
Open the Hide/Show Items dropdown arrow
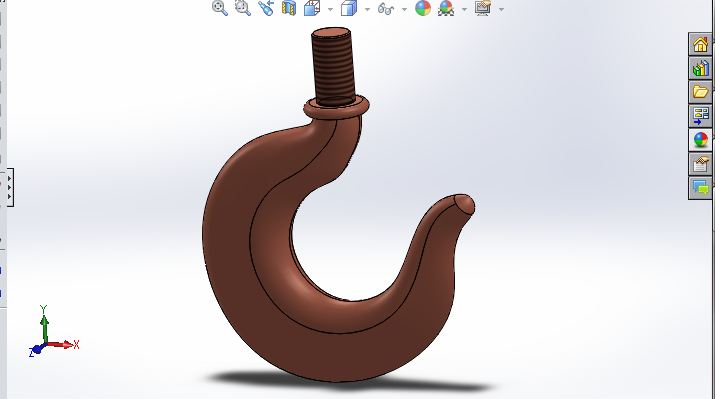point(404,9)
